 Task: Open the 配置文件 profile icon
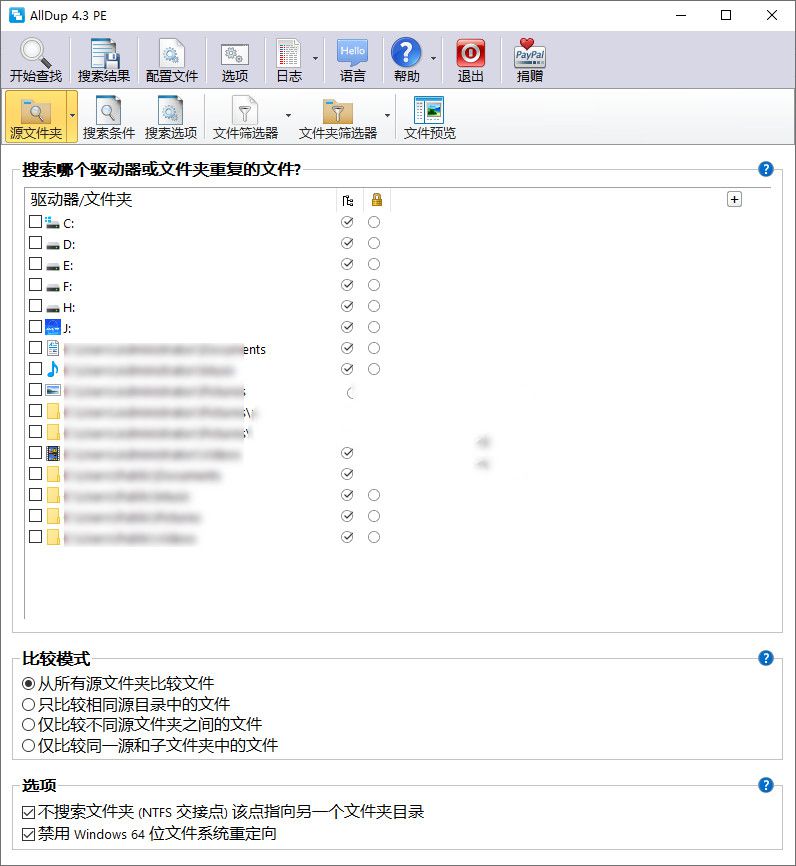coord(171,53)
